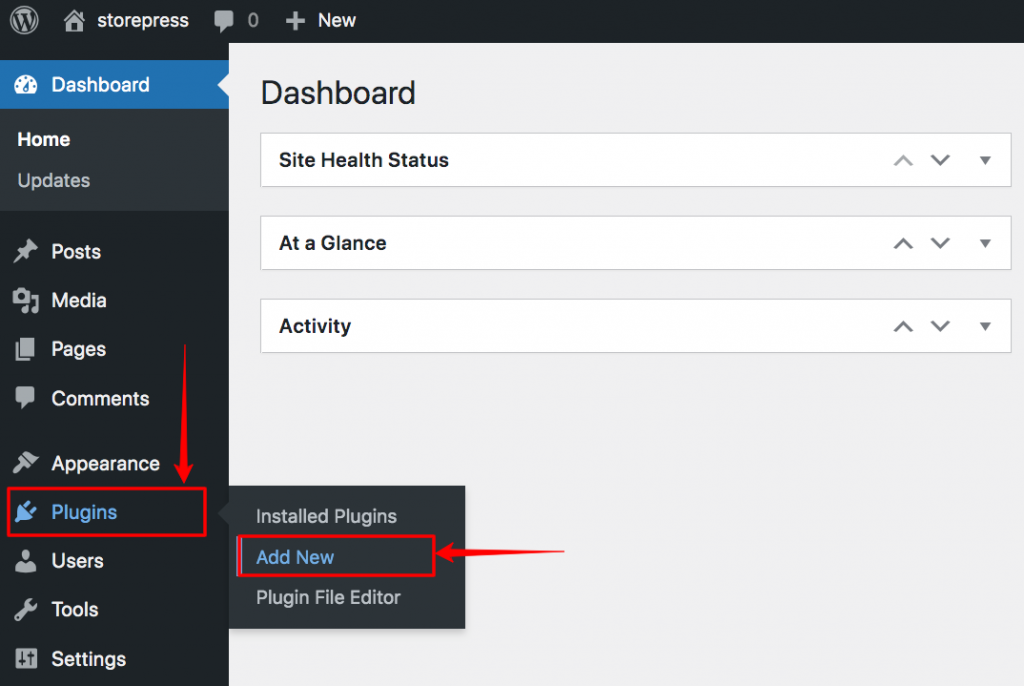
Task: Collapse the At a Glance panel triangle
Action: click(985, 243)
